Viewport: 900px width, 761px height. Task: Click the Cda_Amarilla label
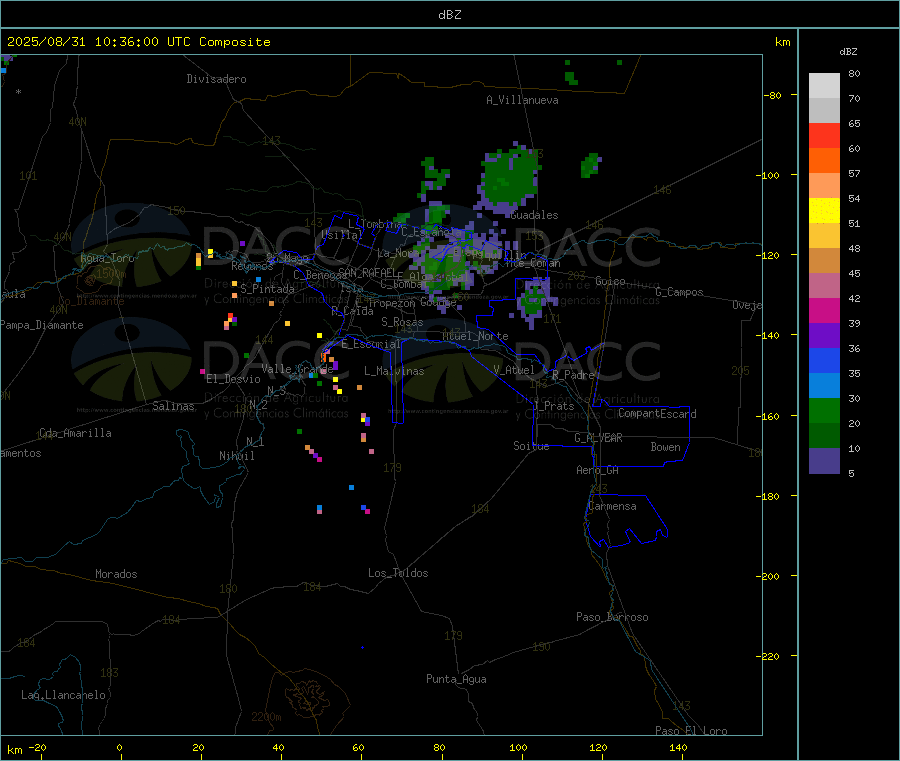pyautogui.click(x=75, y=433)
